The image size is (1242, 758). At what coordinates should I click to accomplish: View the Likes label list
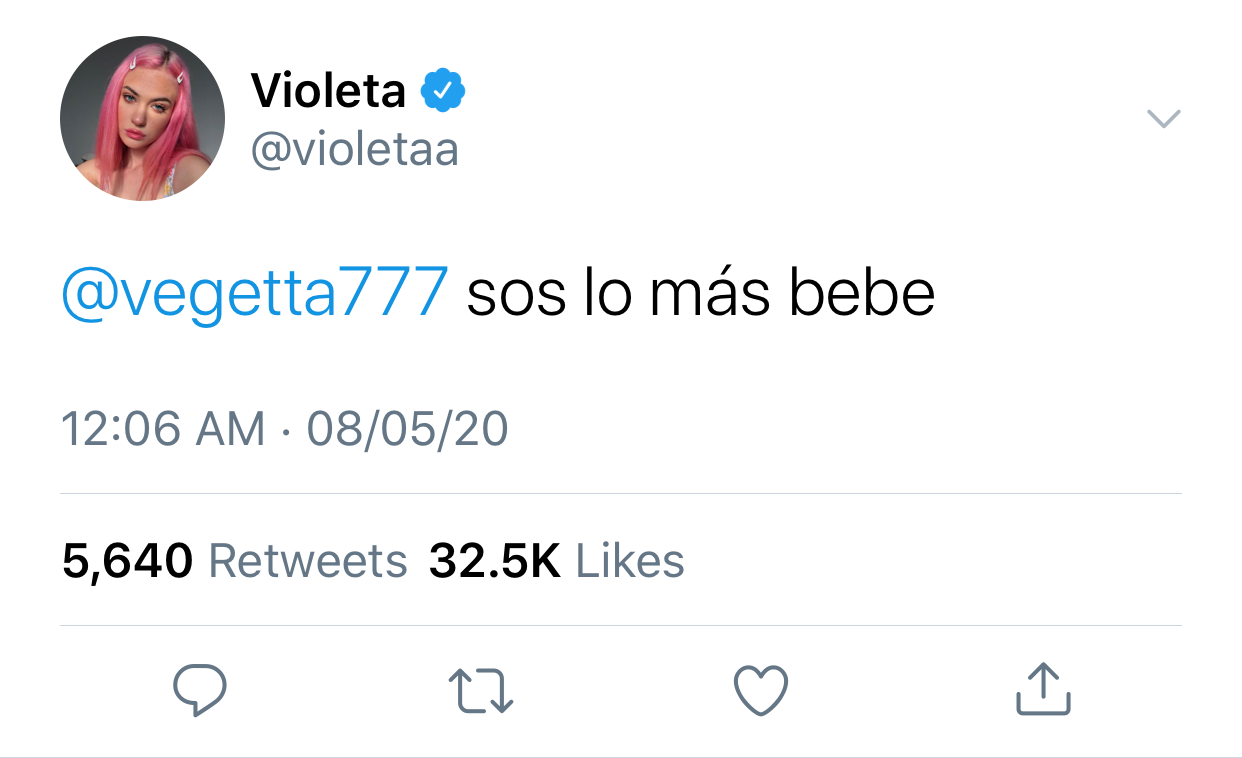click(630, 561)
